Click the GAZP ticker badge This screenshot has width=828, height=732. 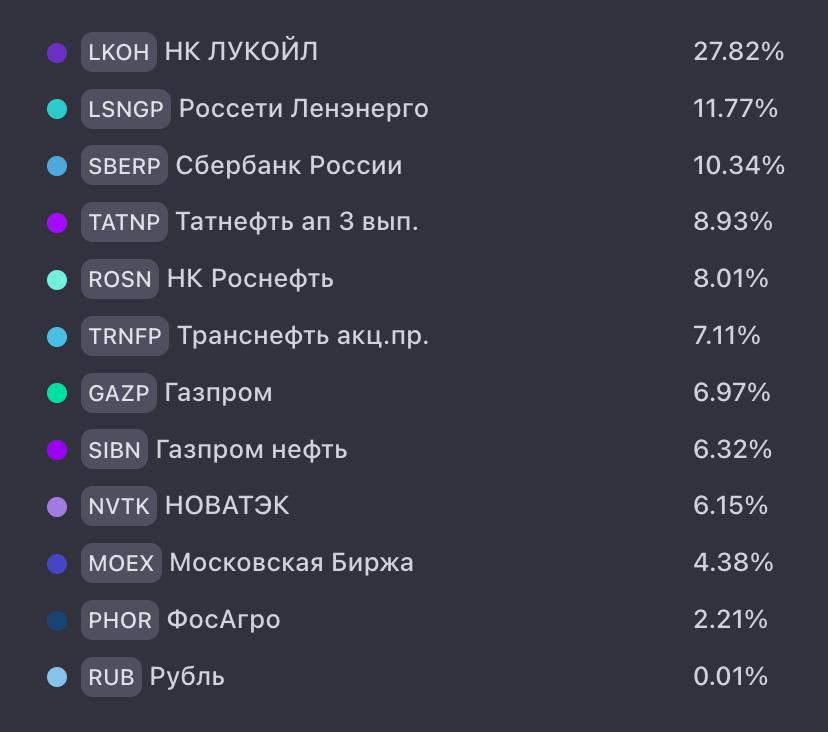[x=119, y=393]
